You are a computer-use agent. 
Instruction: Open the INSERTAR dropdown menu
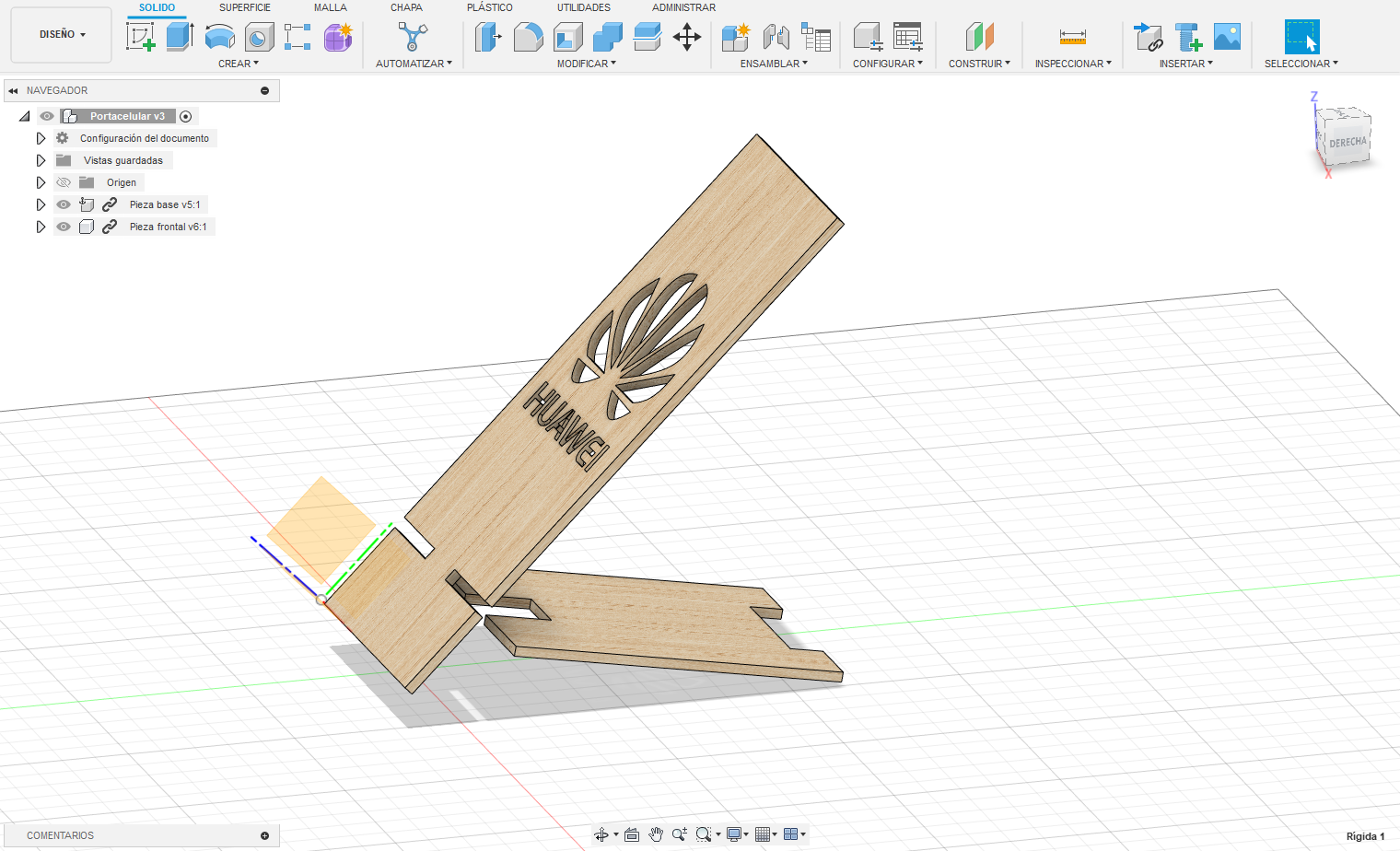(x=1186, y=64)
